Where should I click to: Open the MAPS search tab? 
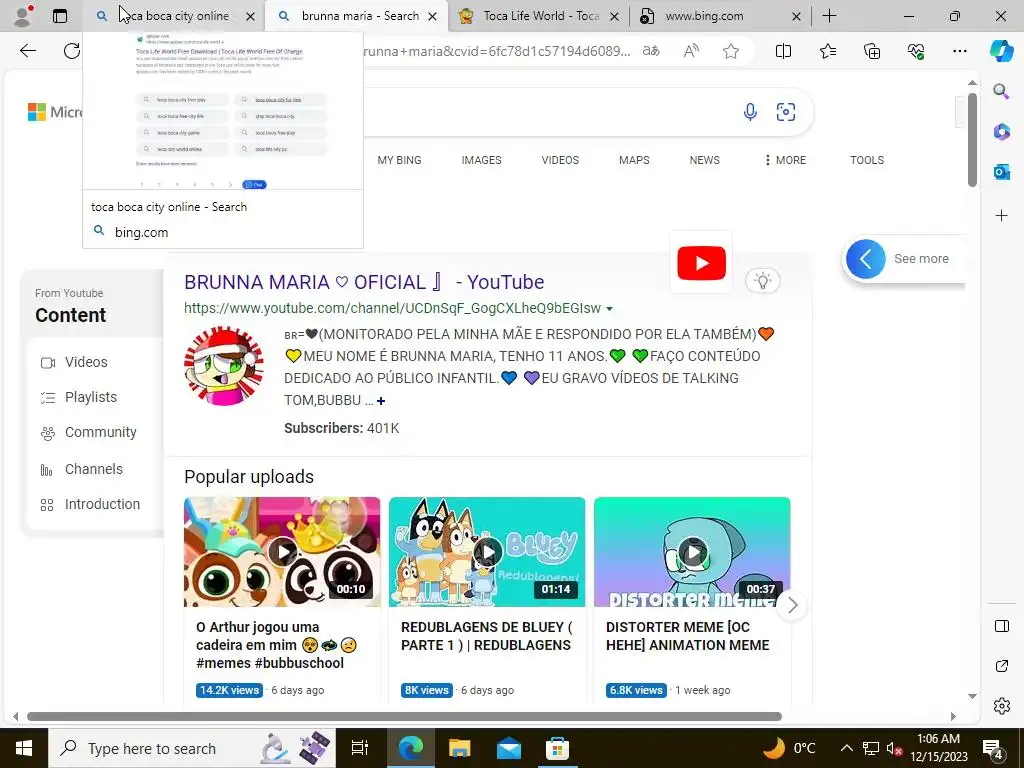634,160
